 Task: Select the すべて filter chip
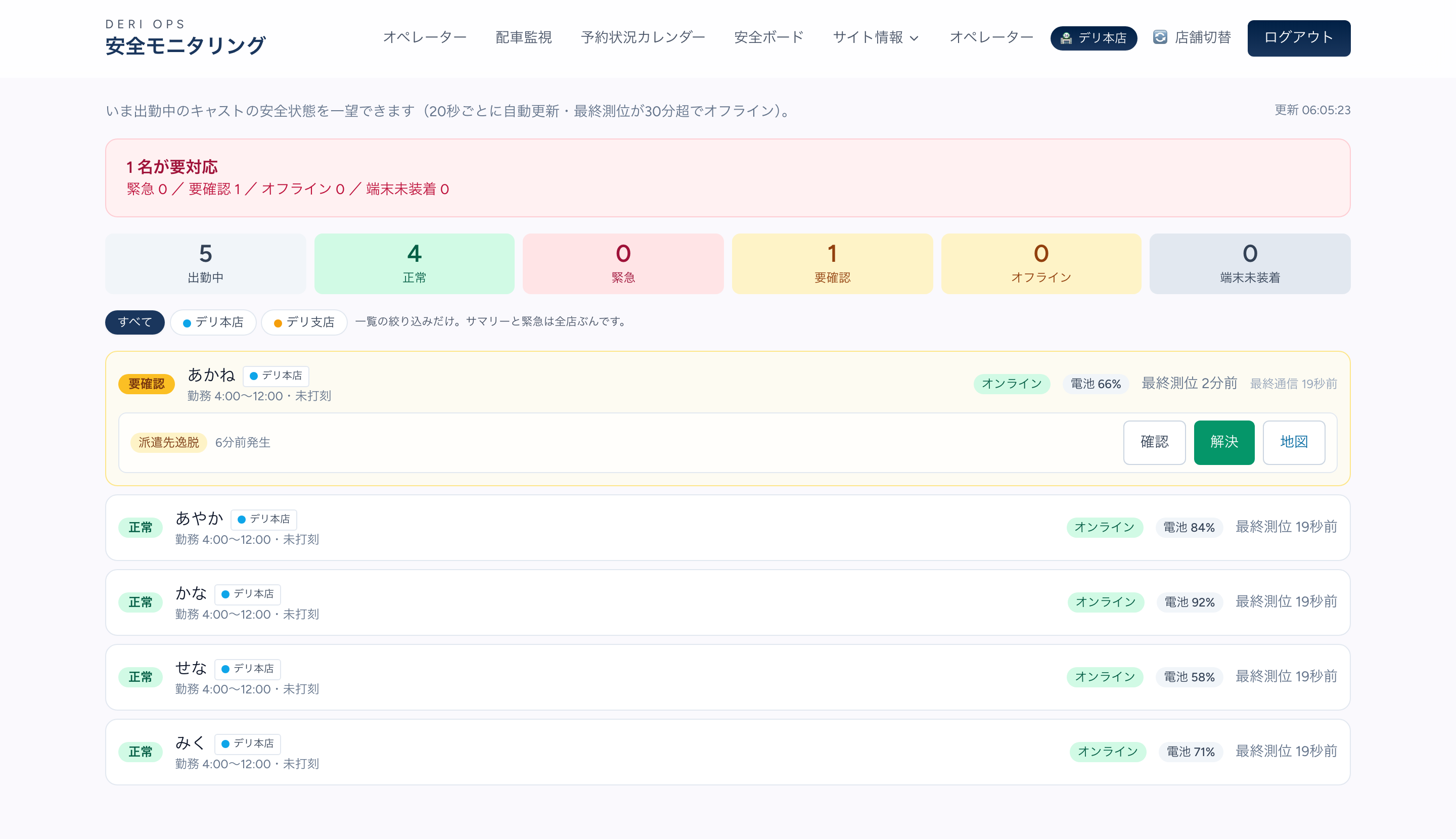click(x=134, y=322)
